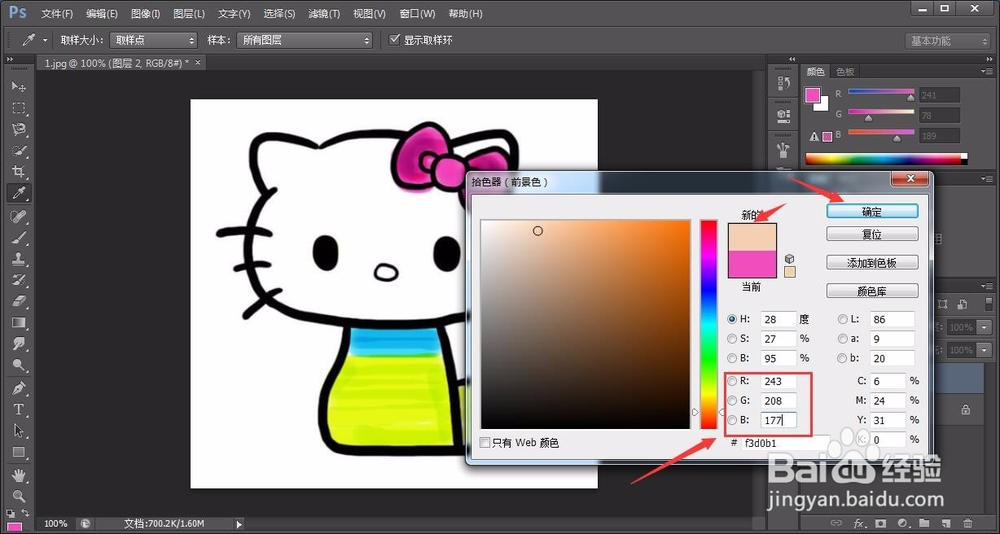Select the G green radio button

click(732, 401)
